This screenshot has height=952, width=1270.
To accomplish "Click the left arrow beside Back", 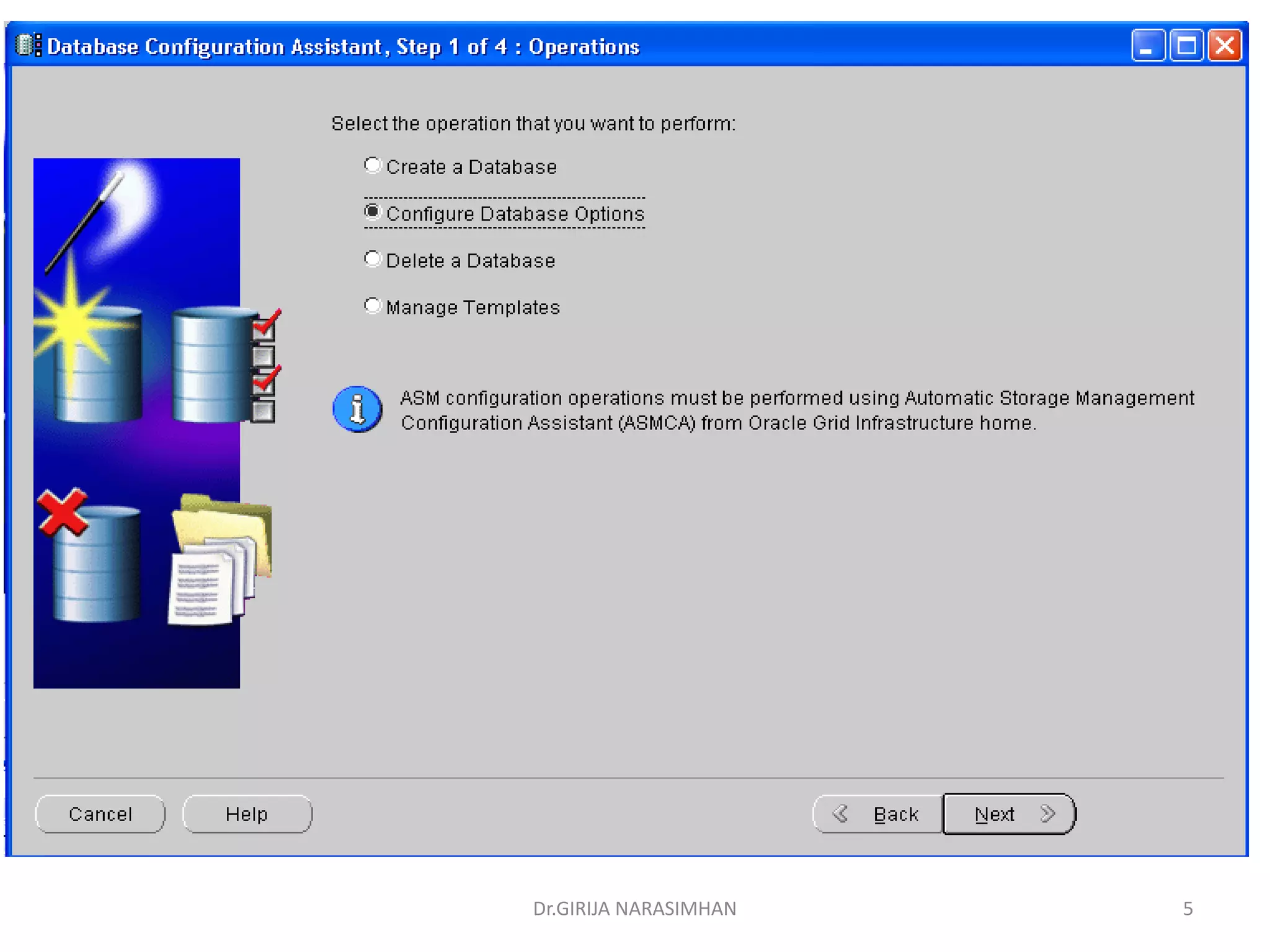I will (841, 814).
